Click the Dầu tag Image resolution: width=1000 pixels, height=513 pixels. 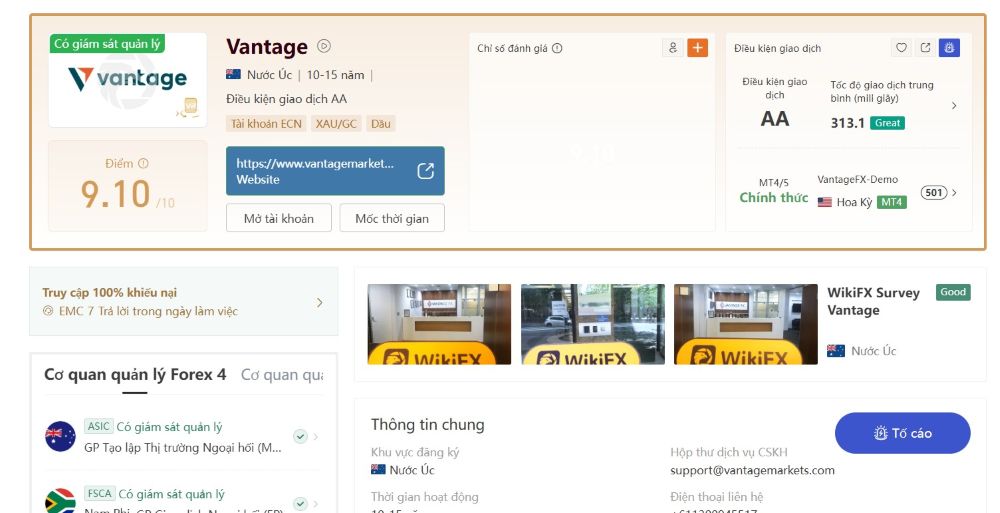tap(381, 124)
